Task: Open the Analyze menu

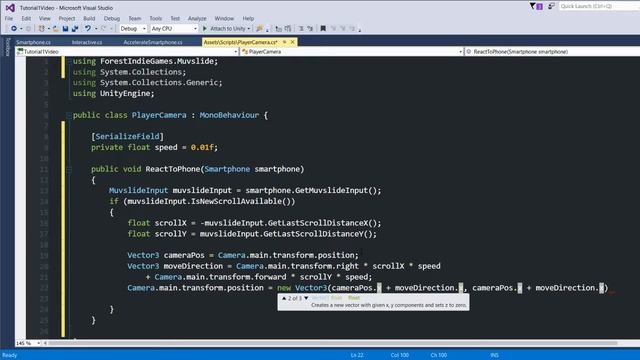Action: click(x=197, y=18)
